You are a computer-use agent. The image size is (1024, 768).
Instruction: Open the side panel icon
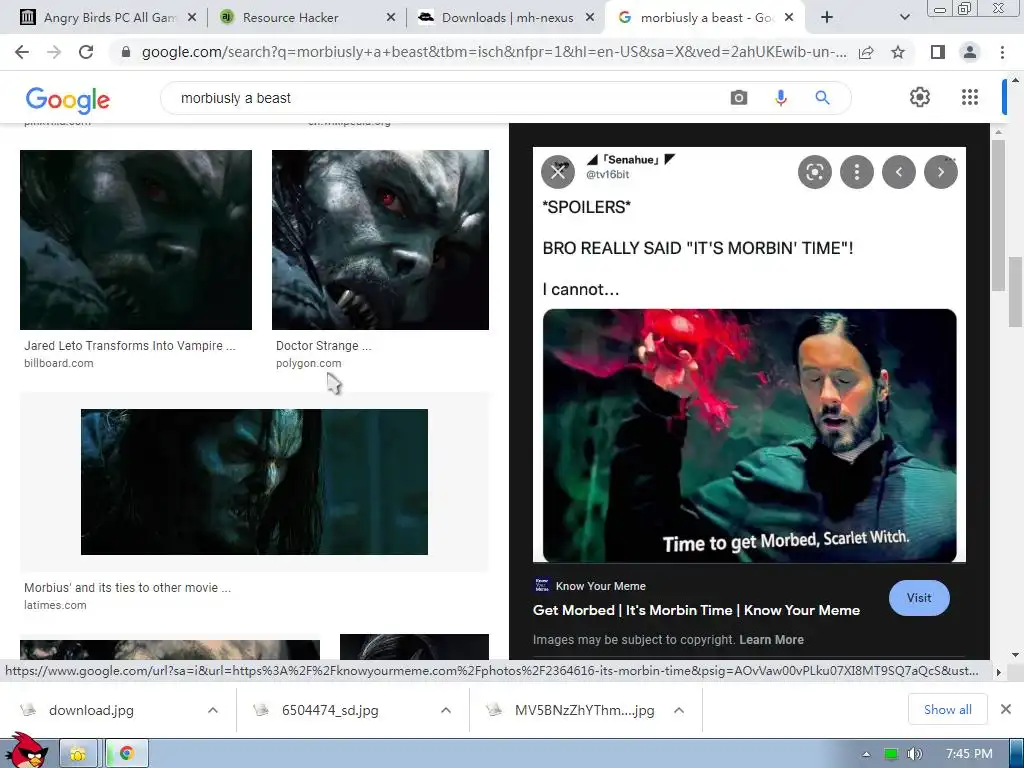tap(938, 52)
